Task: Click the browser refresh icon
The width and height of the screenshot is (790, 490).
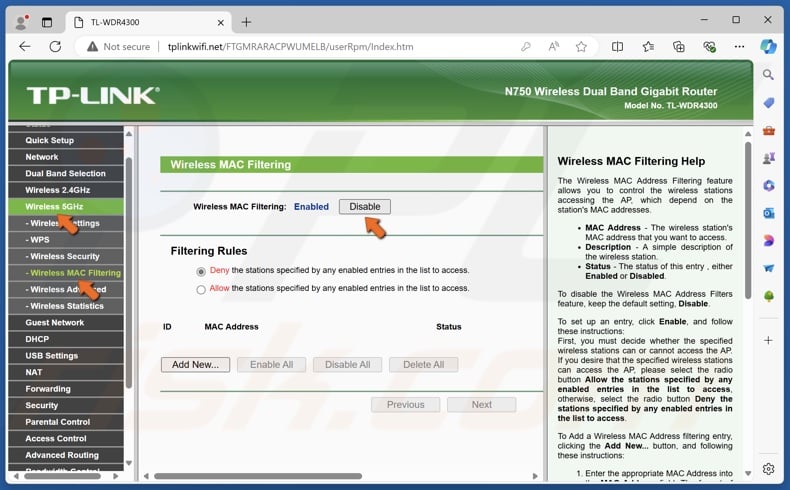Action: point(55,46)
